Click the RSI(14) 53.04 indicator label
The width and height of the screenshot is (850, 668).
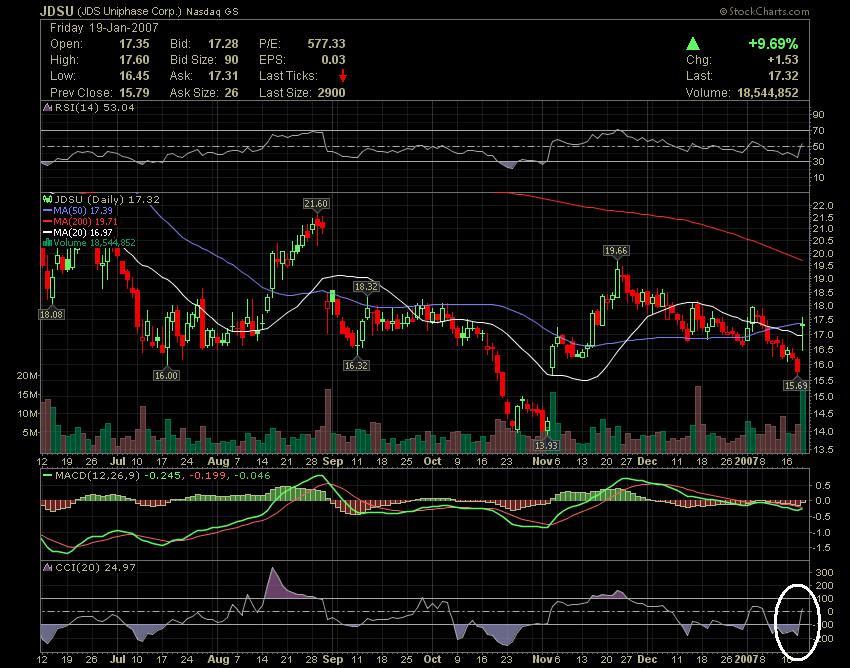94,107
